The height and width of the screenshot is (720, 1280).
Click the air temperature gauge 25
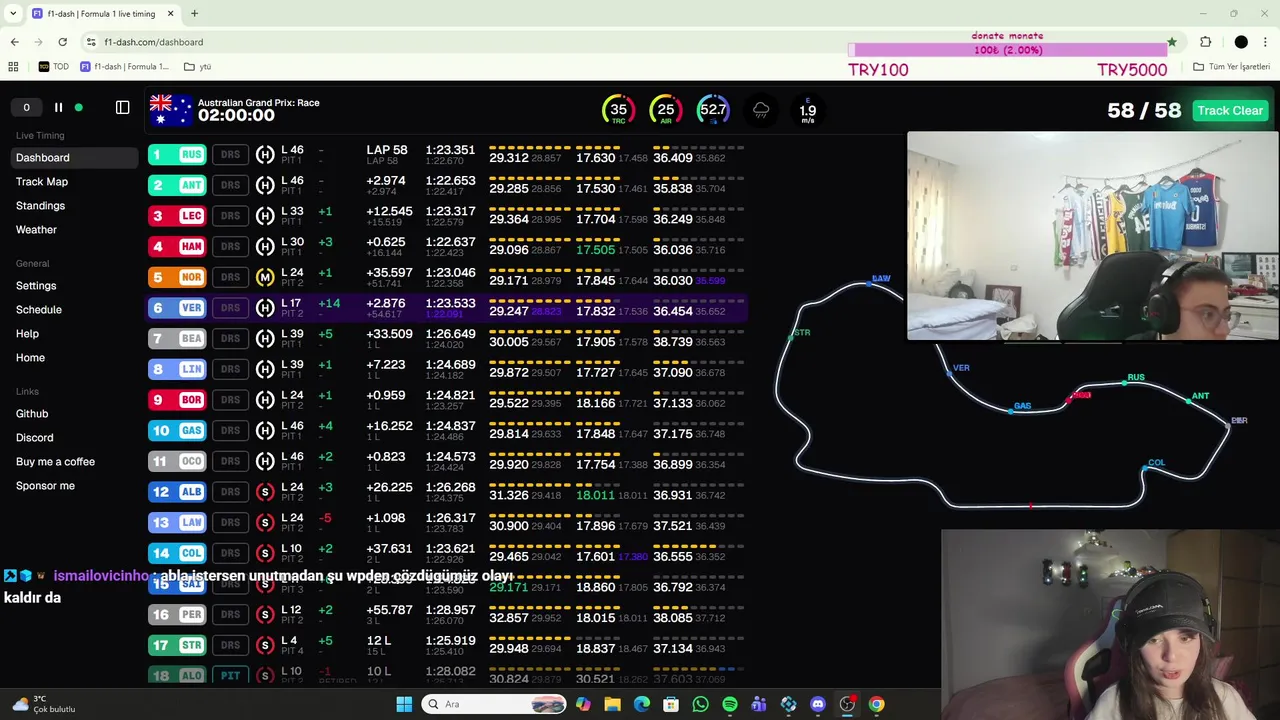[665, 110]
